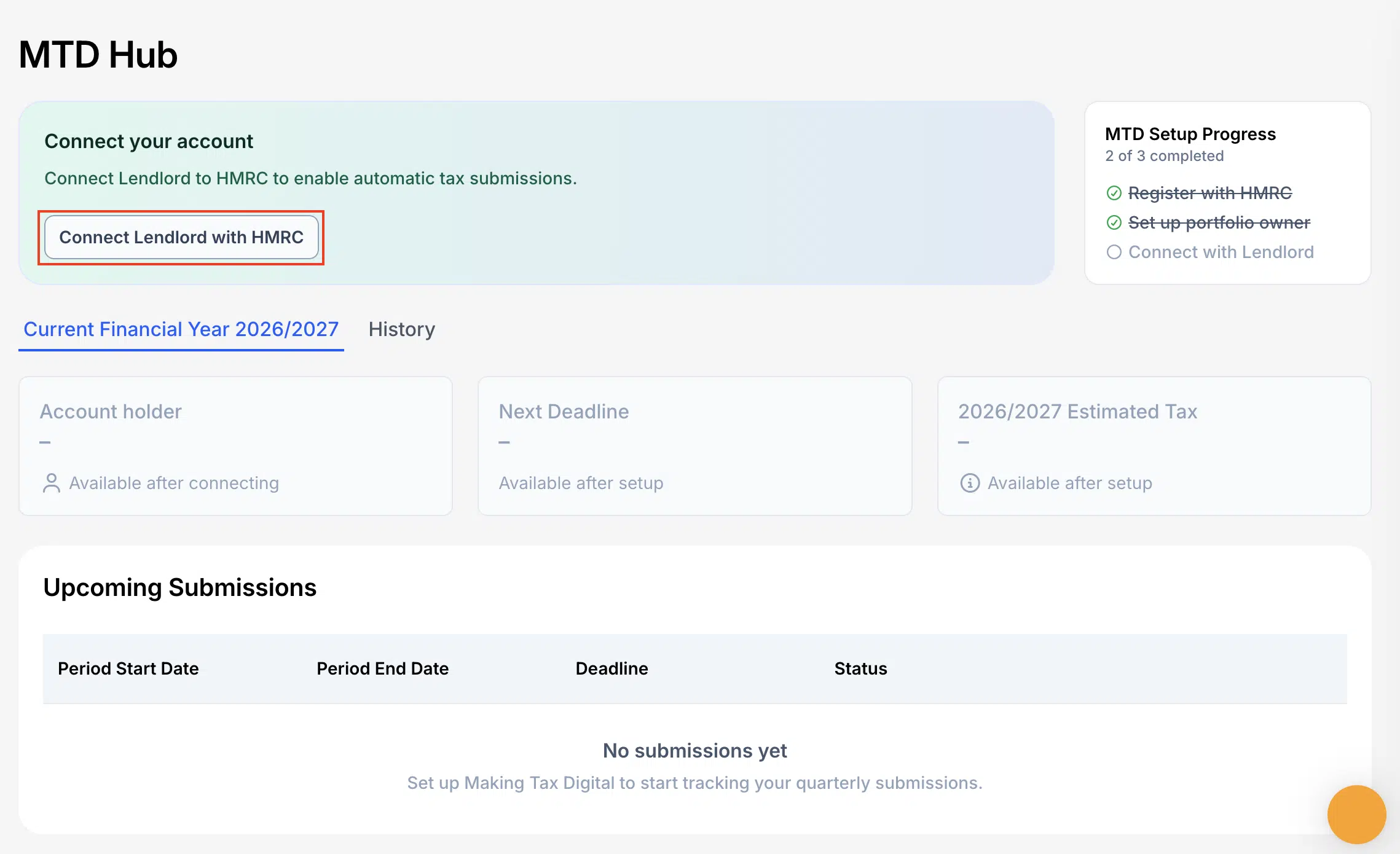Image resolution: width=1400 pixels, height=854 pixels.
Task: Click the Connect with Lendlord step
Action: pyautogui.click(x=1221, y=252)
